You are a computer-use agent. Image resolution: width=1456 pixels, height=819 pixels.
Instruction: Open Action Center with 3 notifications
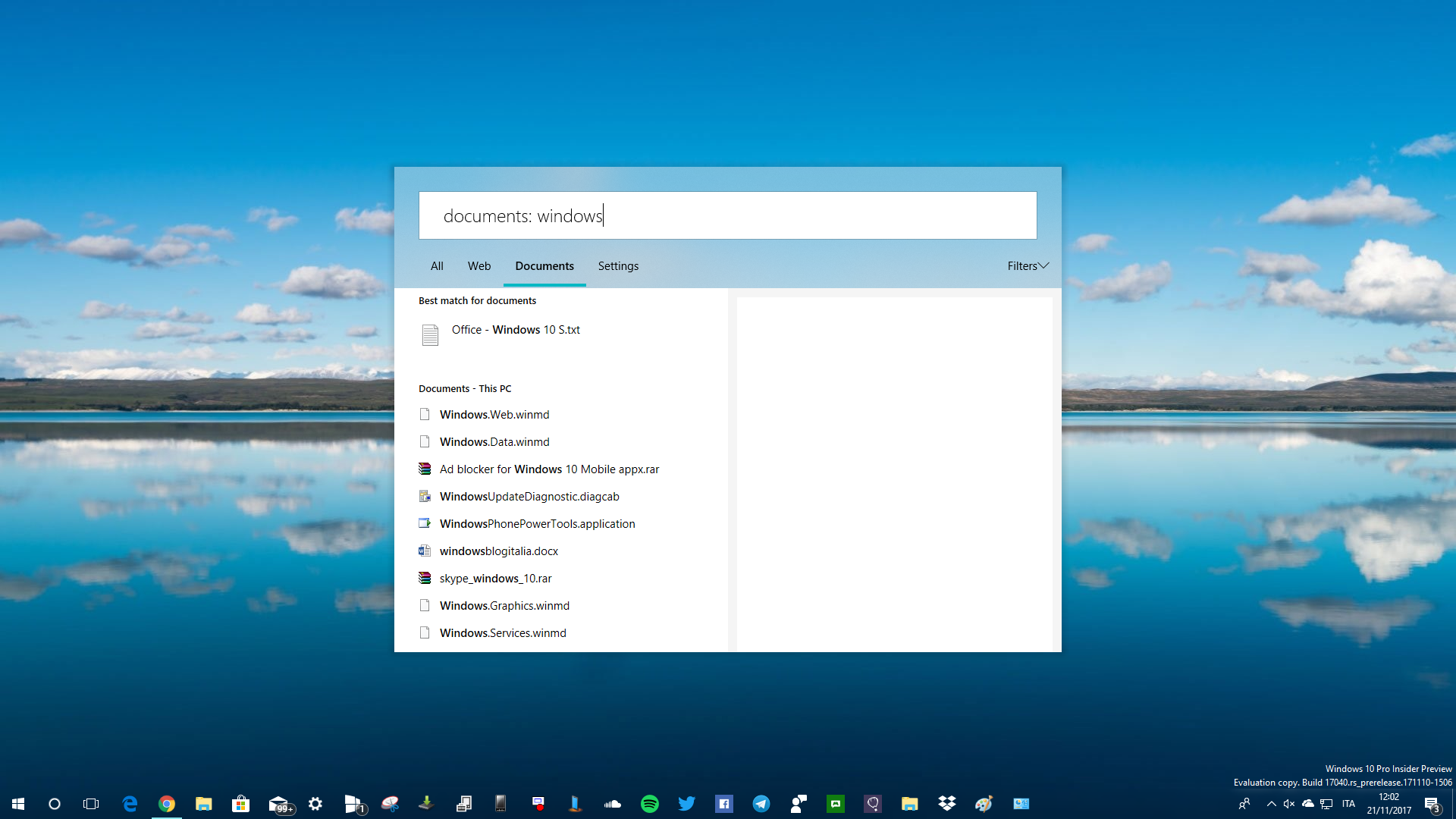click(x=1432, y=804)
